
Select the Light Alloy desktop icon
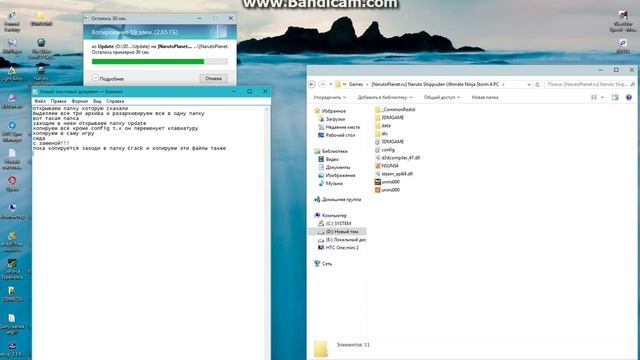(12, 73)
